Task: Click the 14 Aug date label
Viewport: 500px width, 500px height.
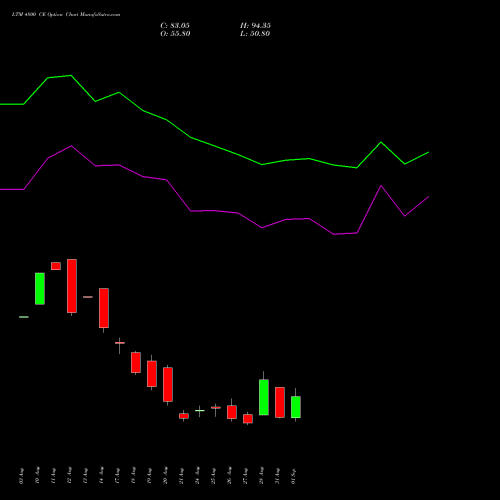Action: pos(102,476)
